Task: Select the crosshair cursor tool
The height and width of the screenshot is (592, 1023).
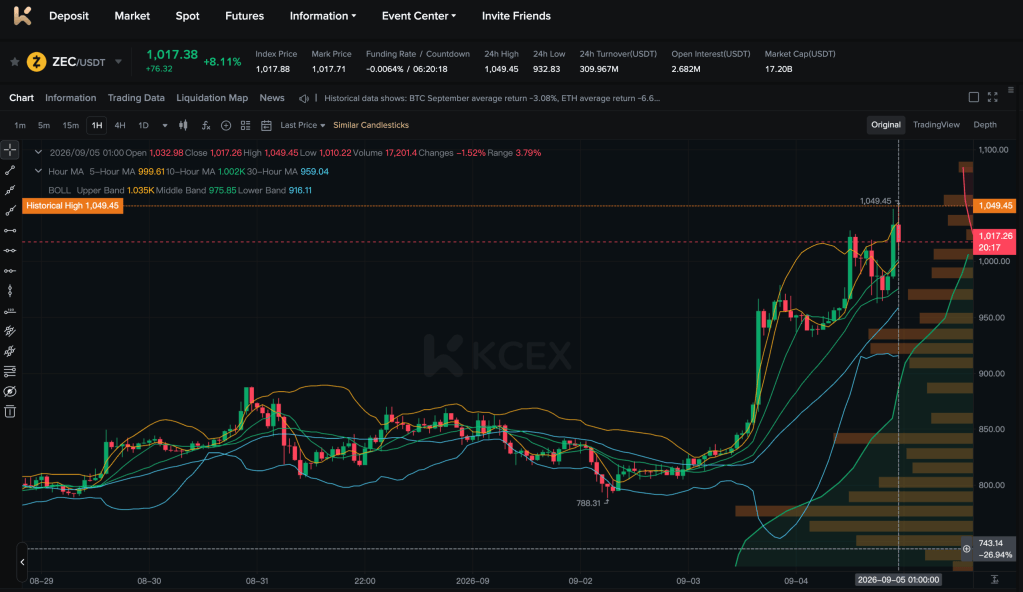Action: pyautogui.click(x=10, y=149)
